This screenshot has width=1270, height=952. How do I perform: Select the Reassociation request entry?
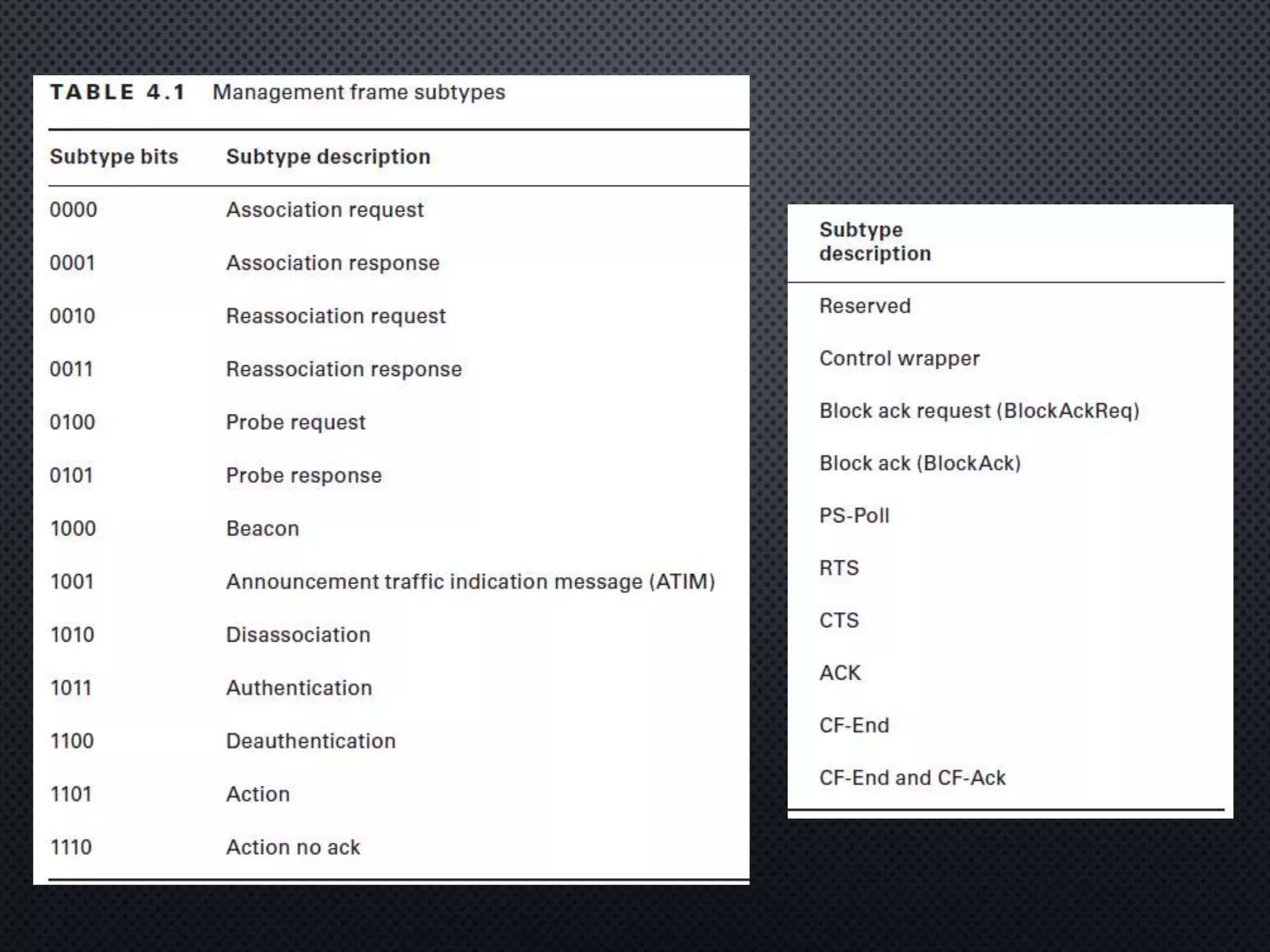[335, 316]
